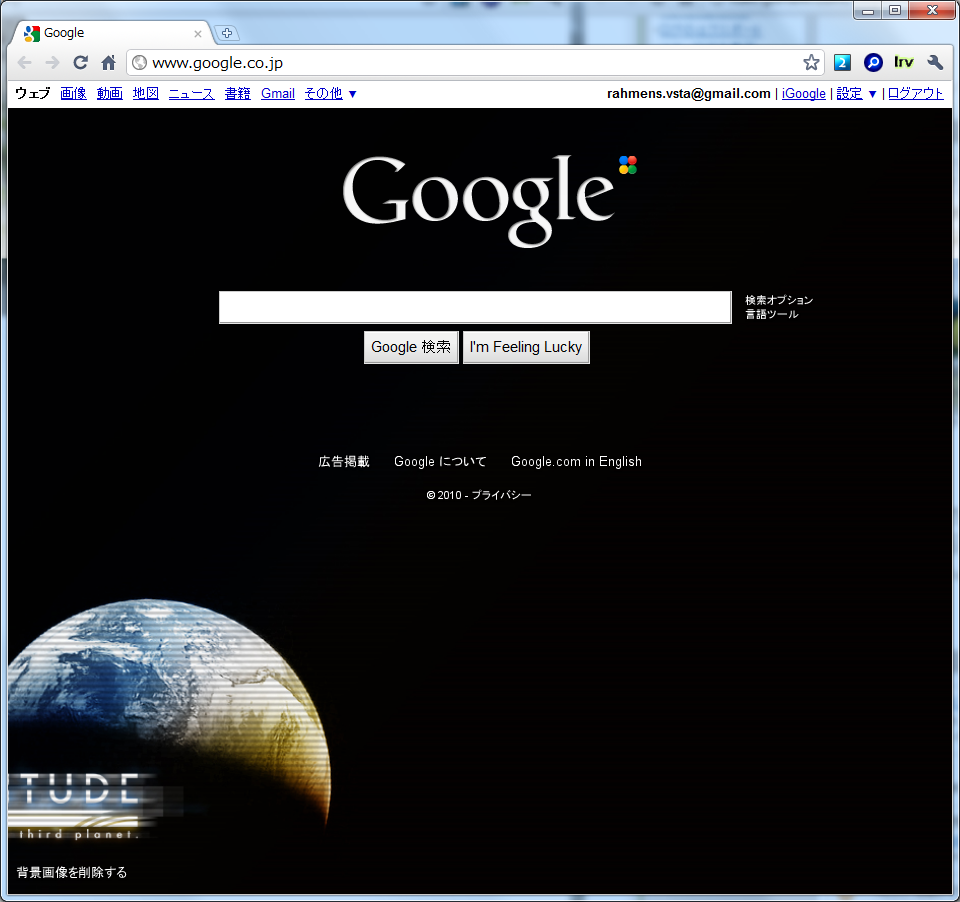Screen dimensions: 960x902
Task: Go back with the browser back arrow
Action: pos(24,62)
